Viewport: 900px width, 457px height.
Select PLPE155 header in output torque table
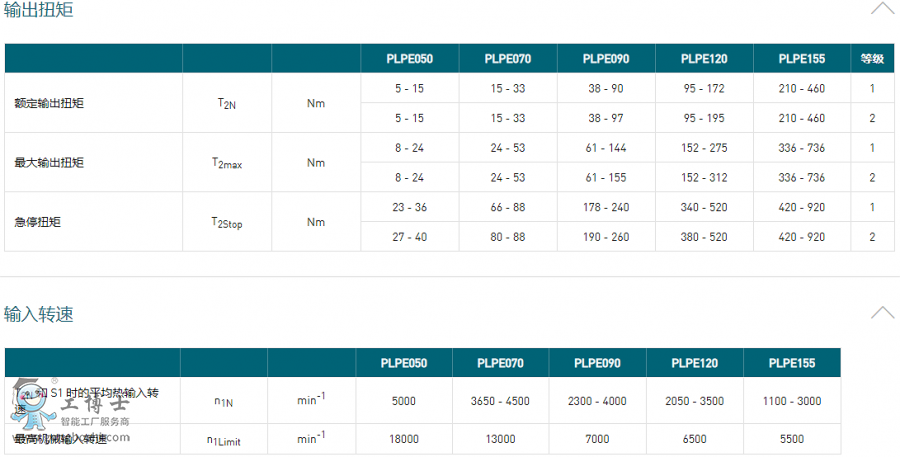click(x=801, y=58)
